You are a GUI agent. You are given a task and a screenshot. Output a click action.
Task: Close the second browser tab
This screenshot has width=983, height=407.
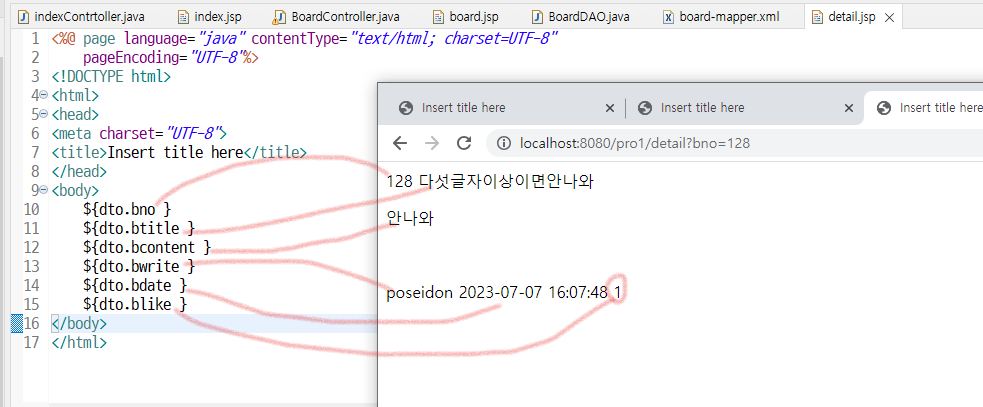tap(849, 108)
